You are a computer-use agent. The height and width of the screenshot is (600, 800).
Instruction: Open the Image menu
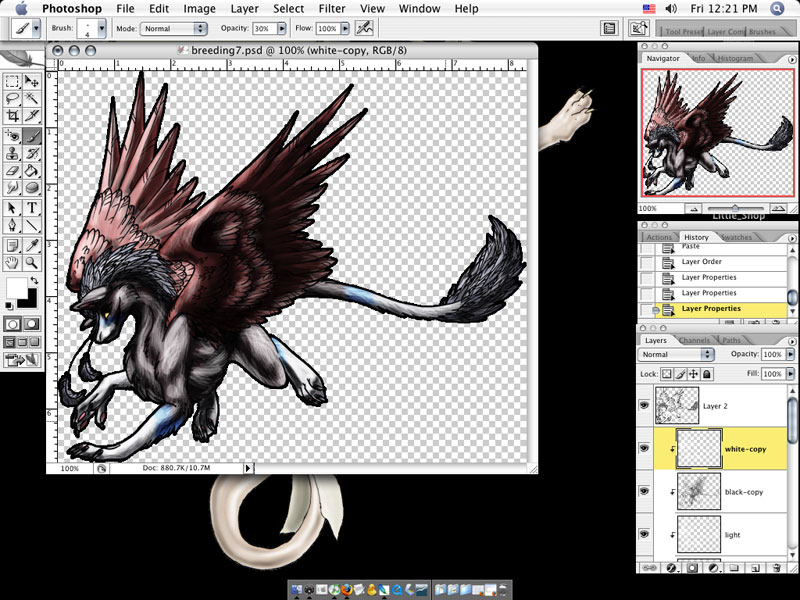(199, 9)
